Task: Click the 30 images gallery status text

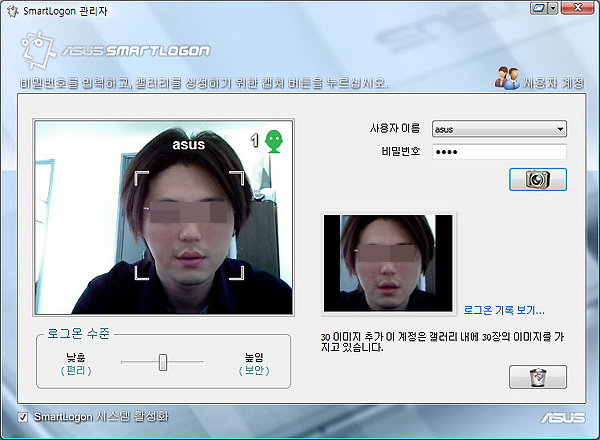Action: tap(442, 342)
